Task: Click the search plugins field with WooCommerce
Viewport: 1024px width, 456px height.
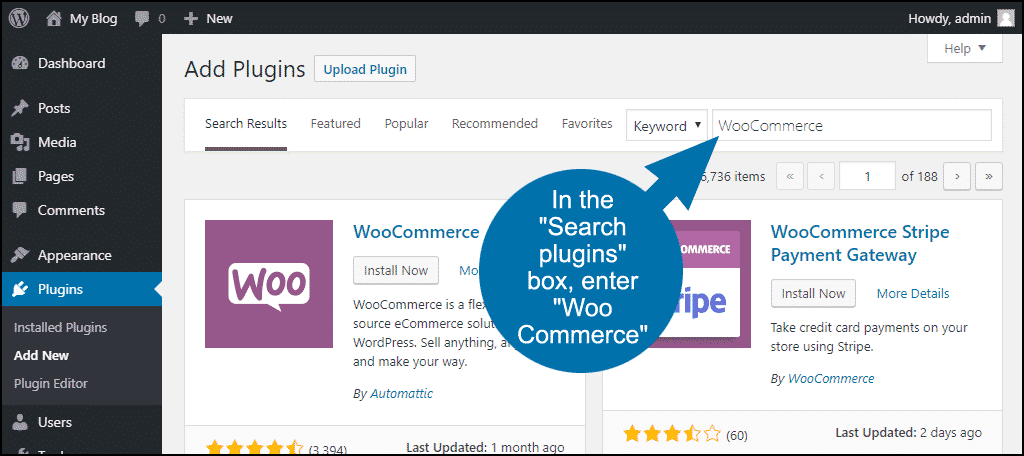Action: (852, 126)
